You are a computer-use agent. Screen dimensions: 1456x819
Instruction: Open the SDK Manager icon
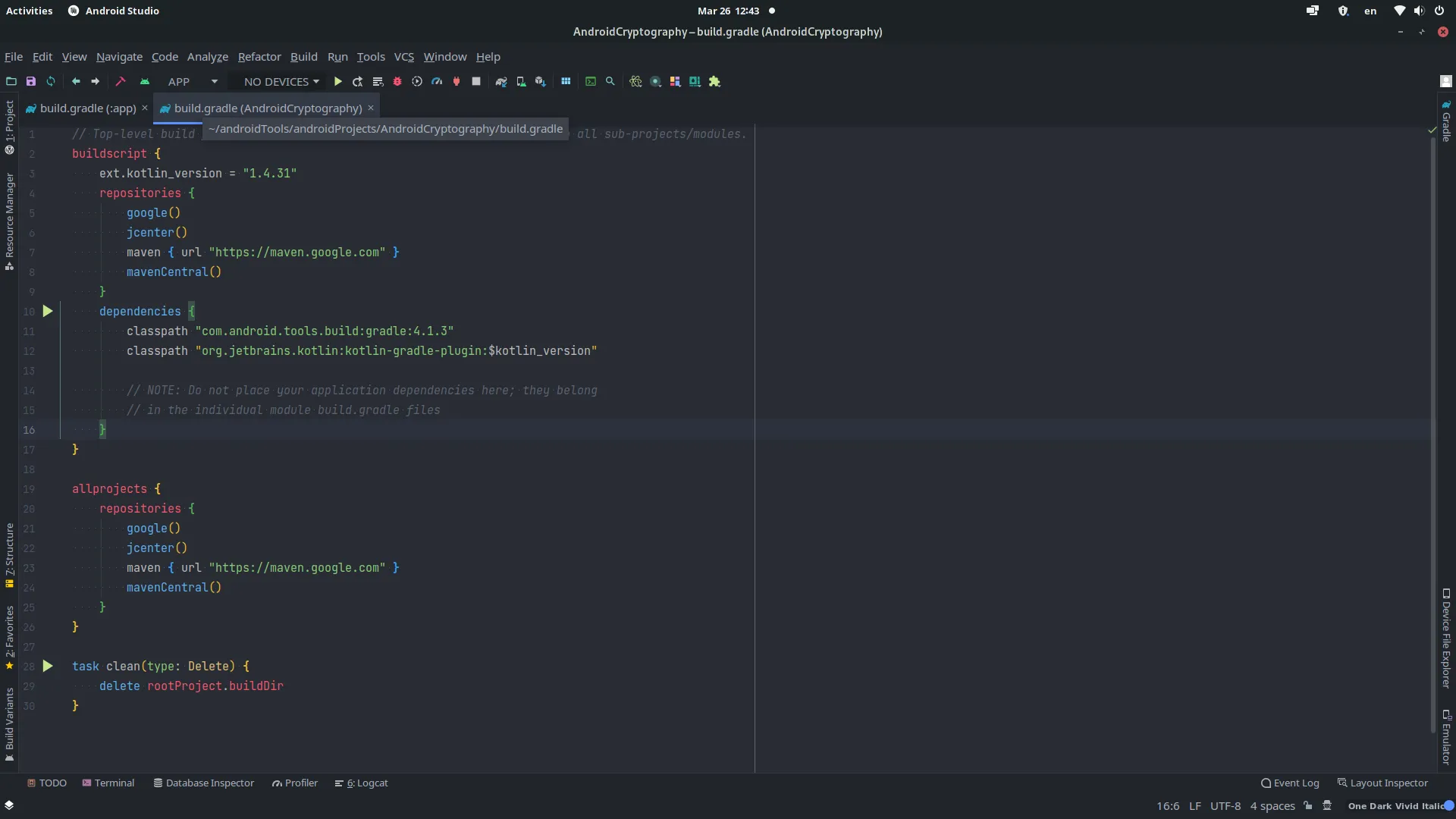pyautogui.click(x=541, y=82)
